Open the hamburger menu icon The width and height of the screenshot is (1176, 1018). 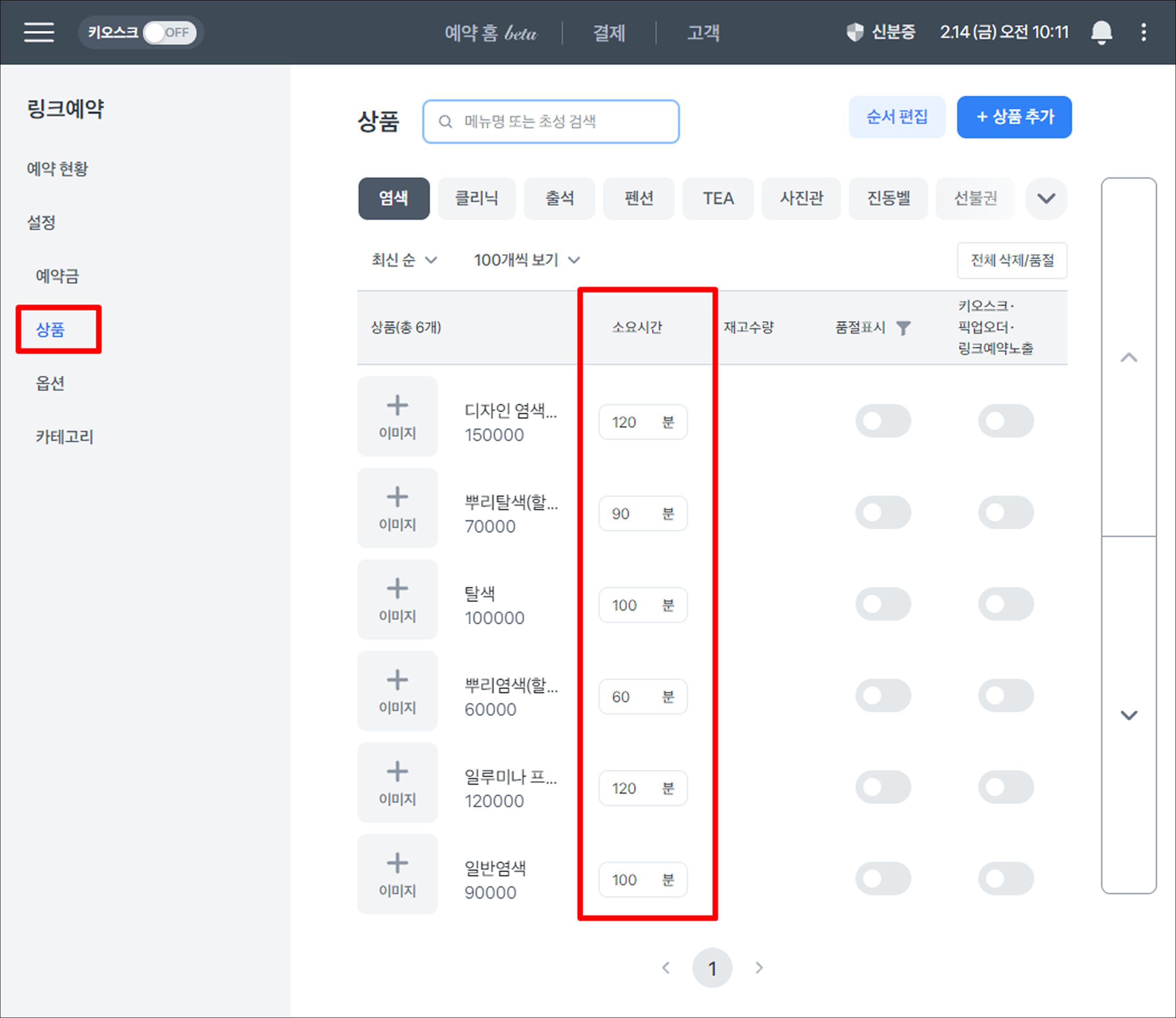click(39, 33)
